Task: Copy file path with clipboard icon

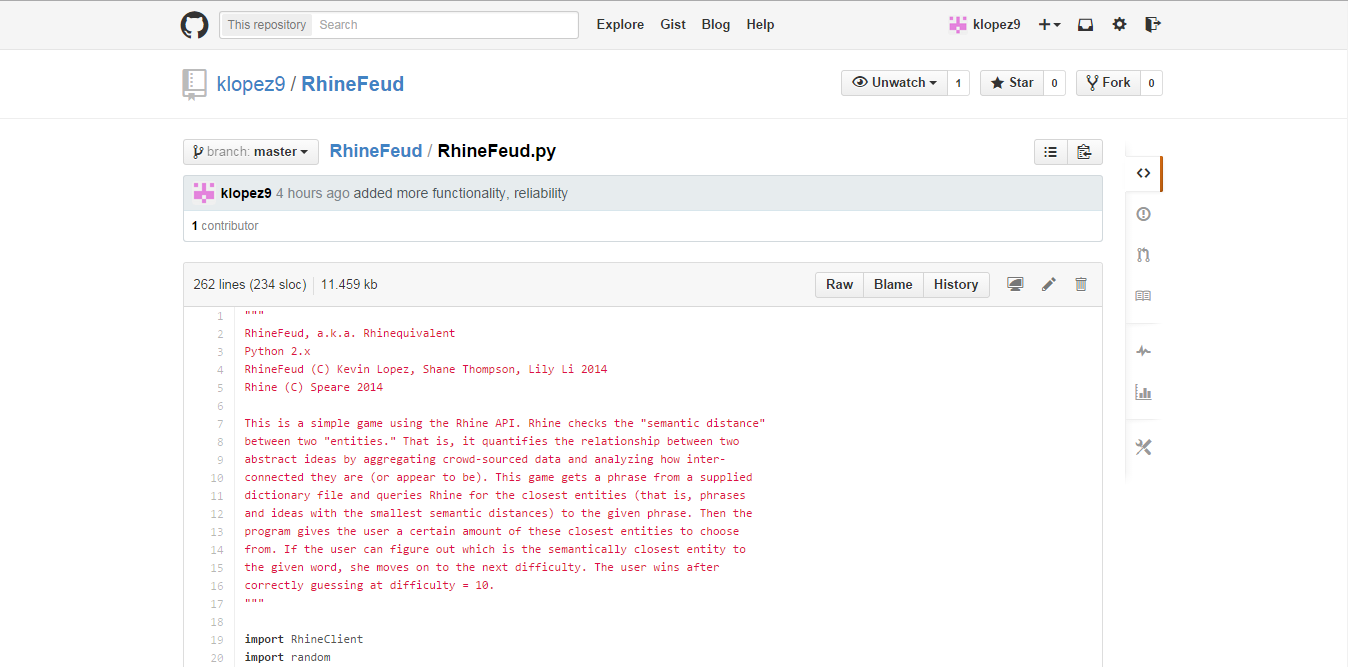Action: point(1084,152)
